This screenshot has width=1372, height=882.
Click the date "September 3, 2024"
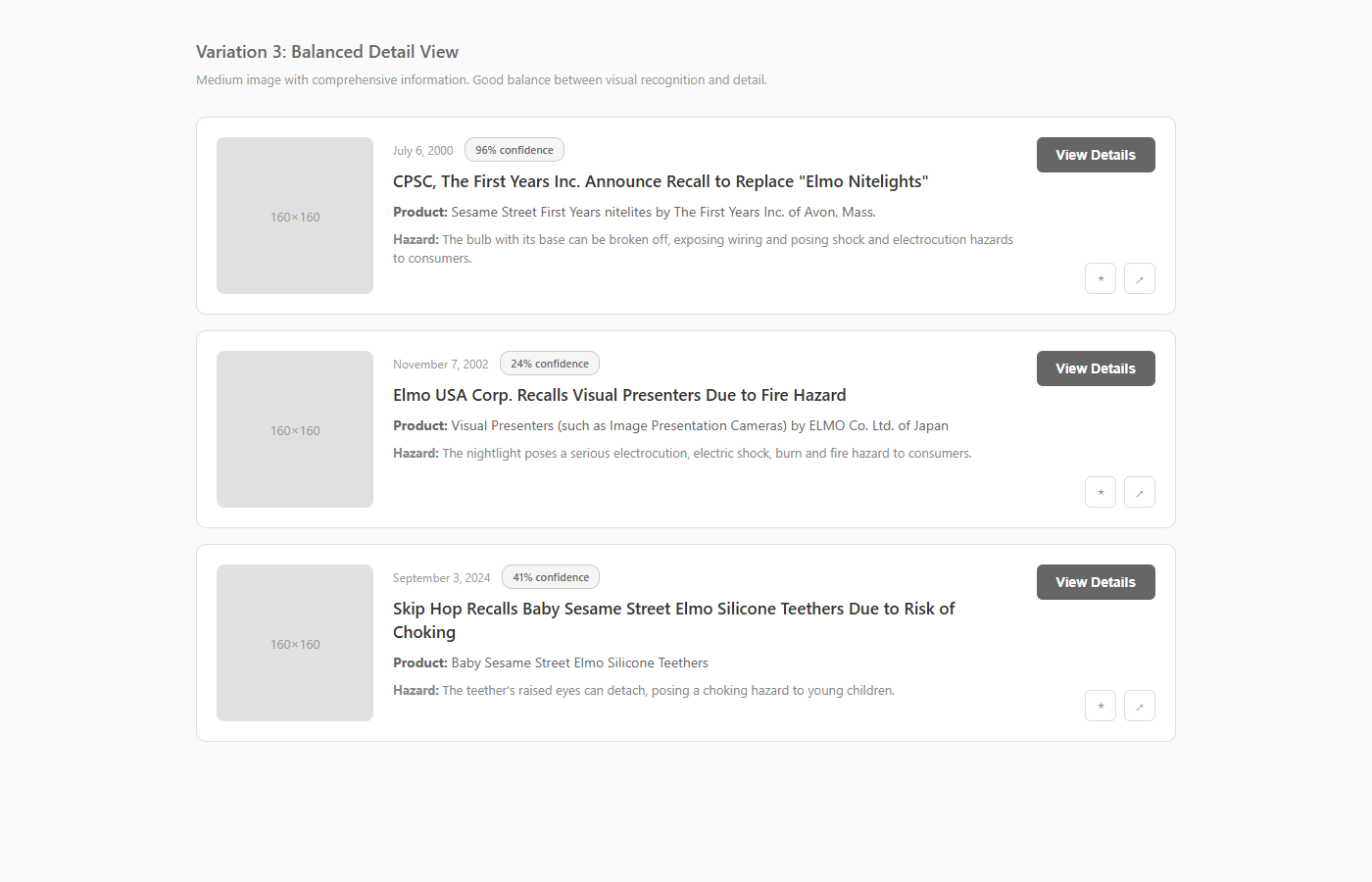(x=442, y=578)
